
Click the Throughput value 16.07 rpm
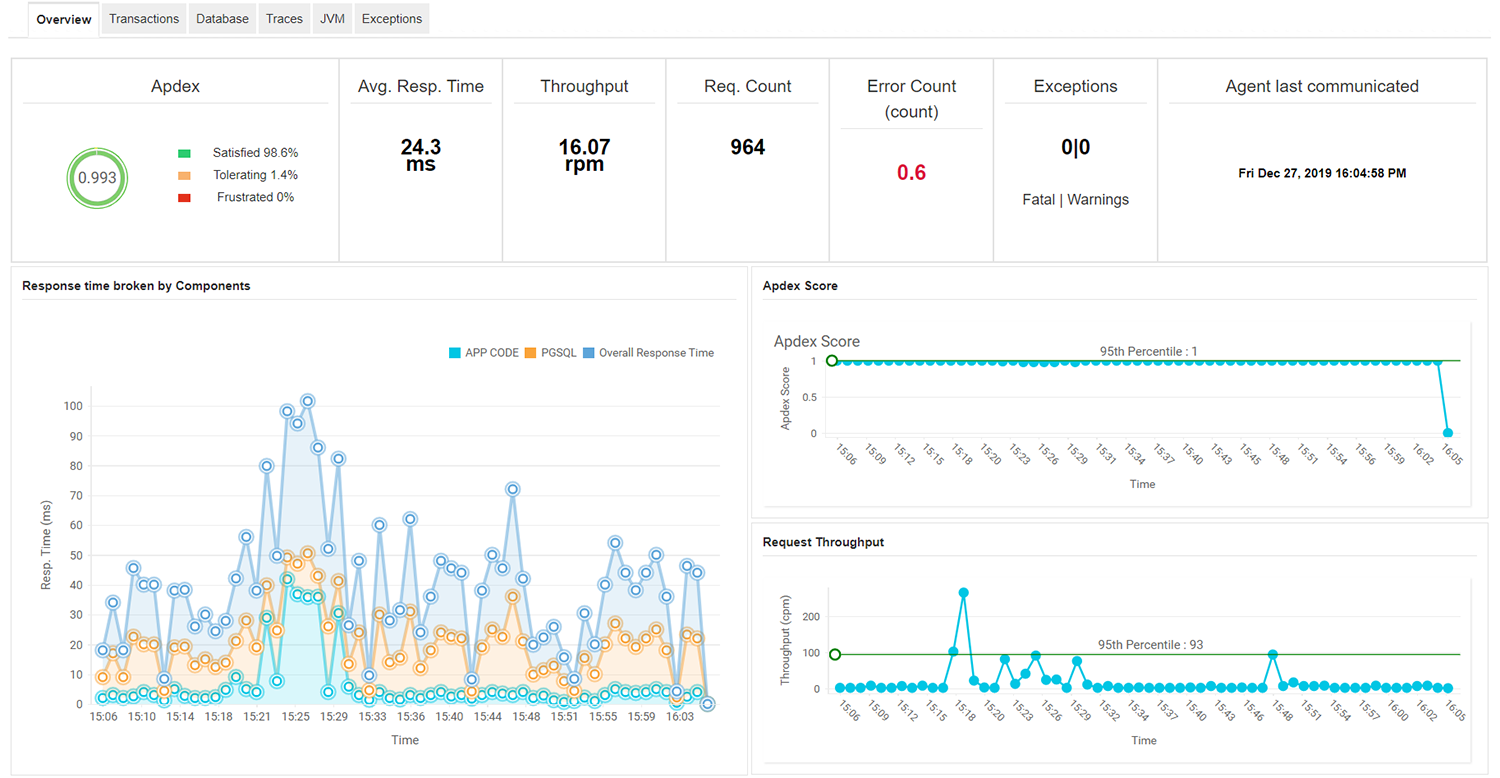coord(584,154)
